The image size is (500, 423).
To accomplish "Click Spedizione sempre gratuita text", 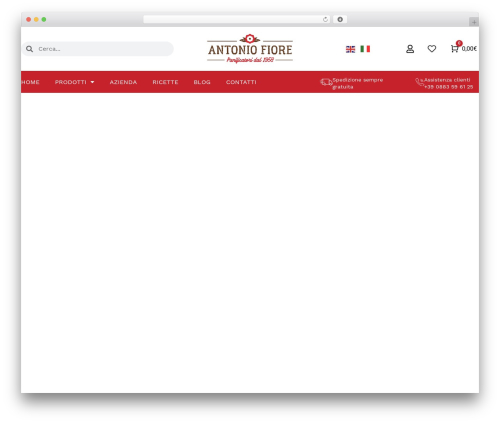I will 358,83.
